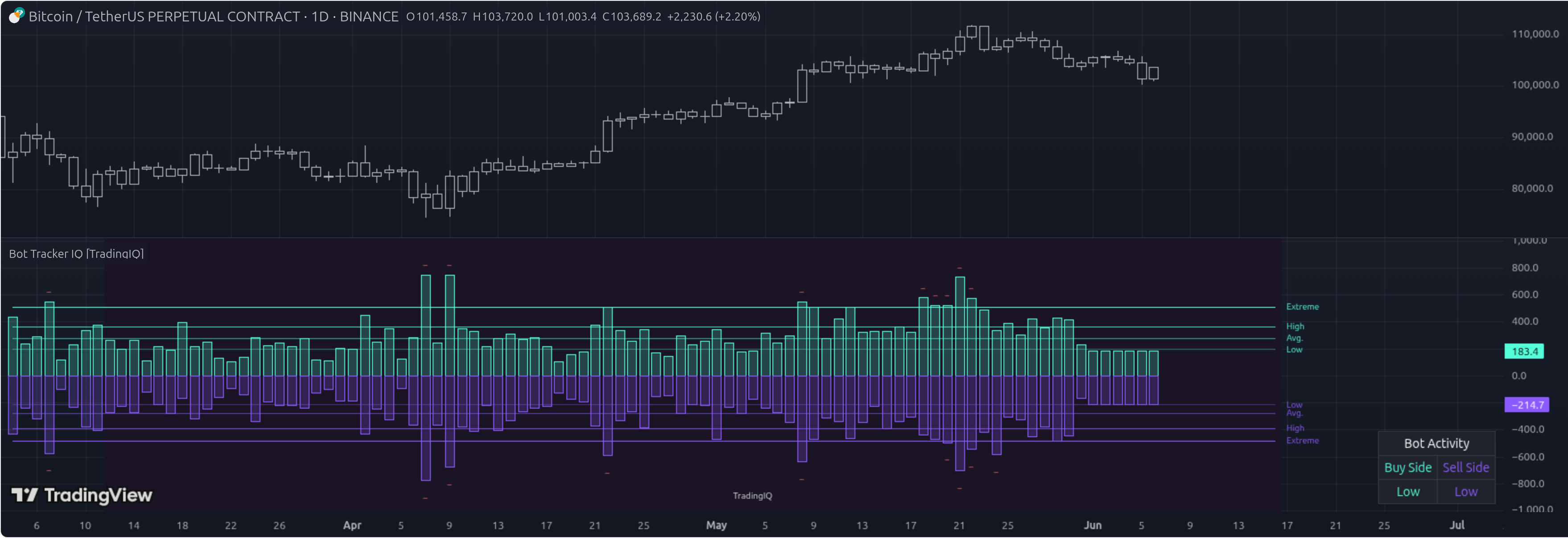Click the Low value under Sell Side
The height and width of the screenshot is (538, 1568).
click(1465, 492)
